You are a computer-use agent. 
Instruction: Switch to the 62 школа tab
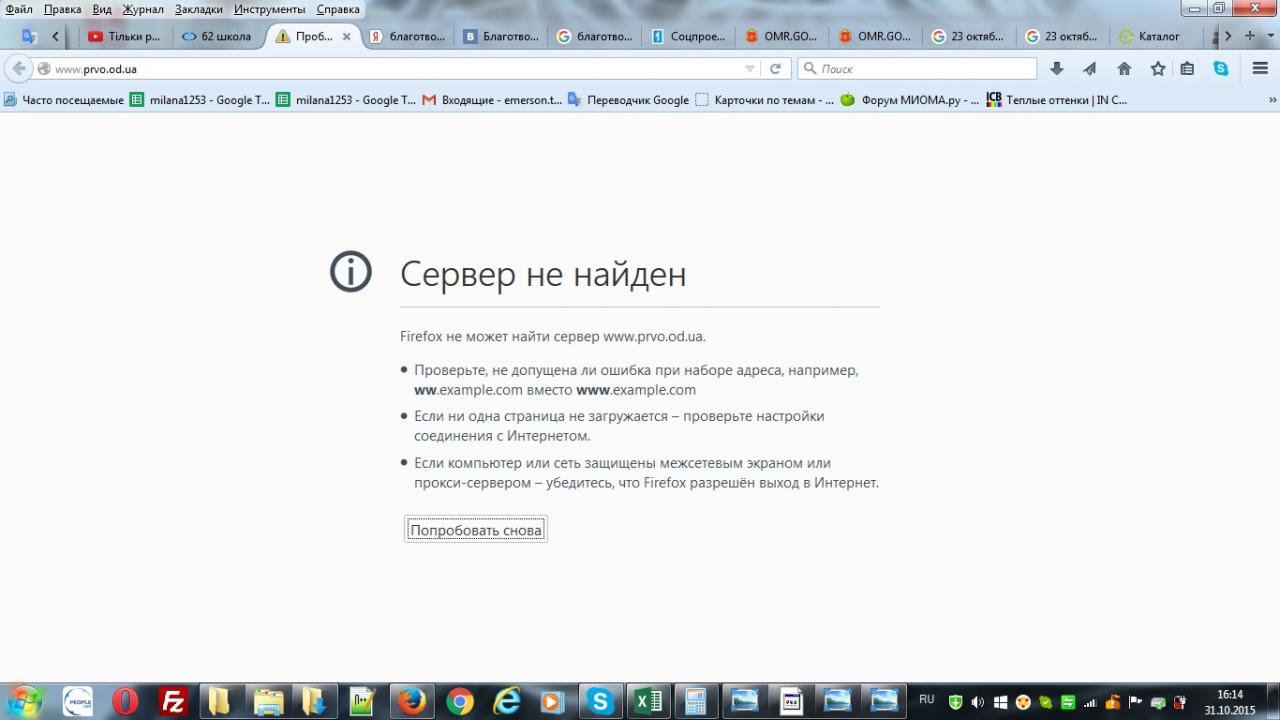tap(218, 36)
